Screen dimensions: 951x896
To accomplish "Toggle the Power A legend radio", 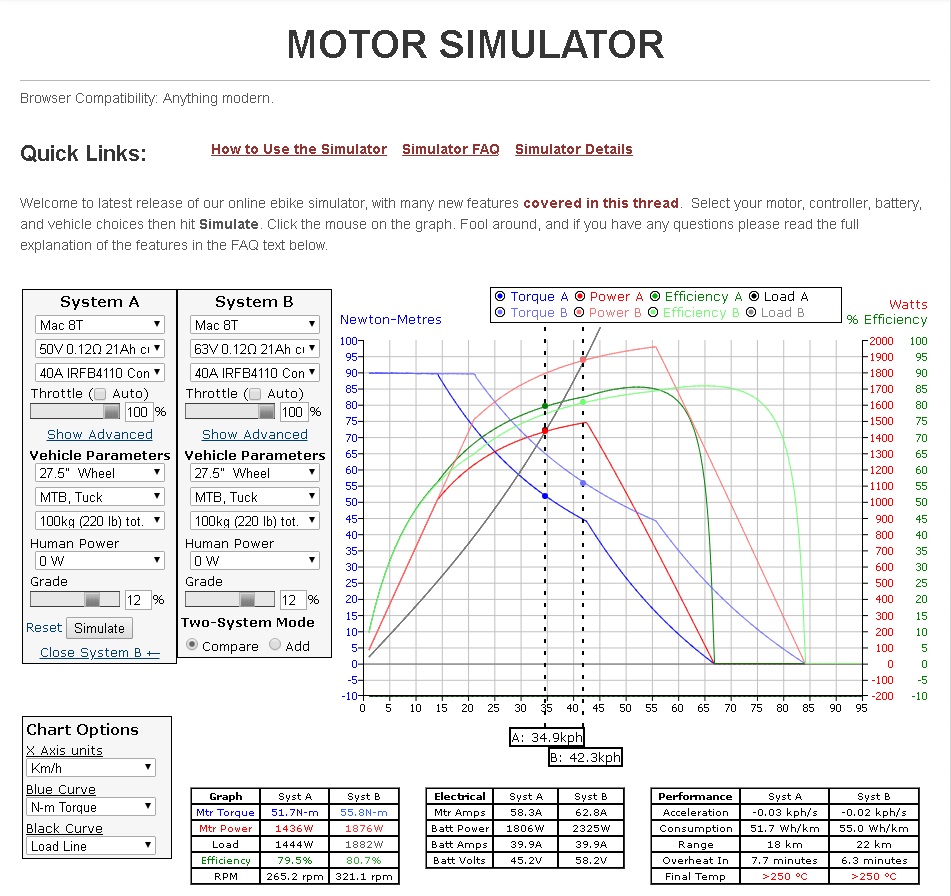I will coord(580,297).
